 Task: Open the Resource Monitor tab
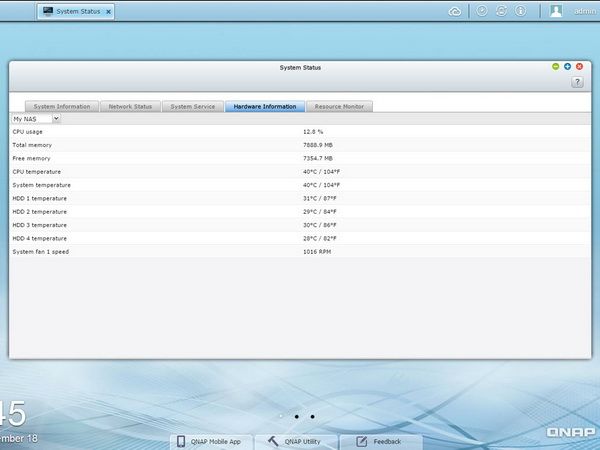[339, 106]
